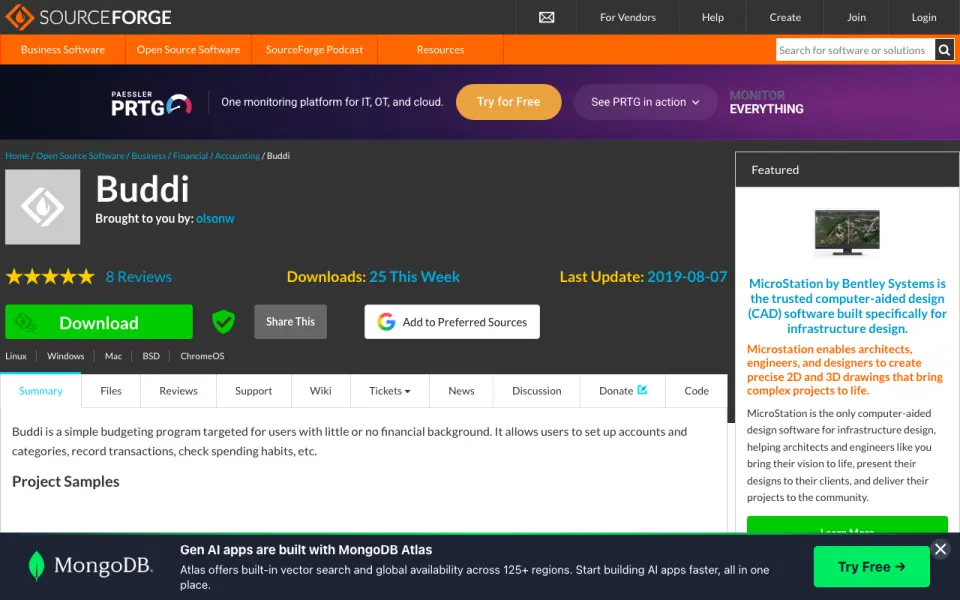
Task: Click Home breadcrumb link
Action: pyautogui.click(x=17, y=156)
